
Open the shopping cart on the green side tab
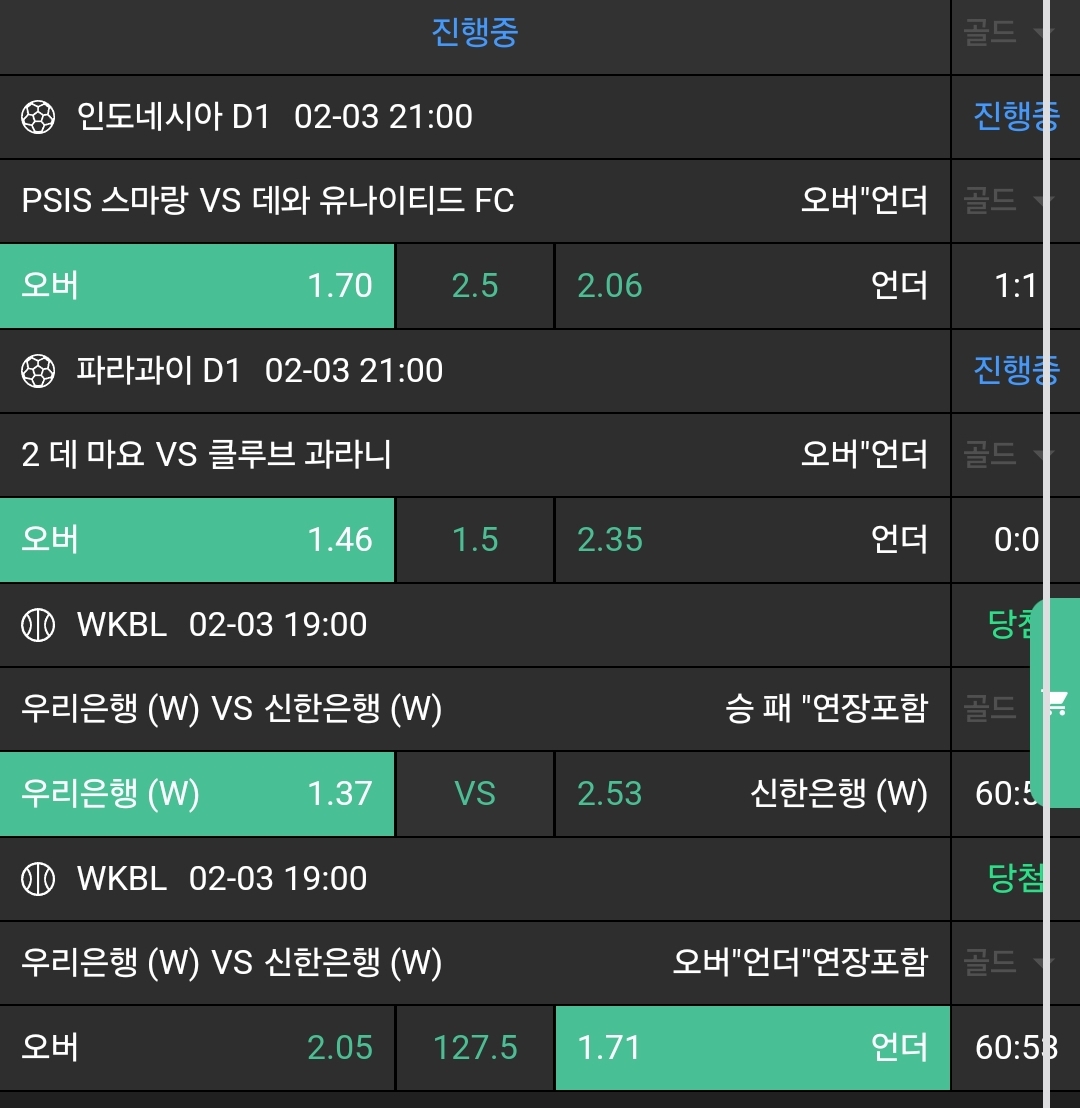[x=1056, y=702]
